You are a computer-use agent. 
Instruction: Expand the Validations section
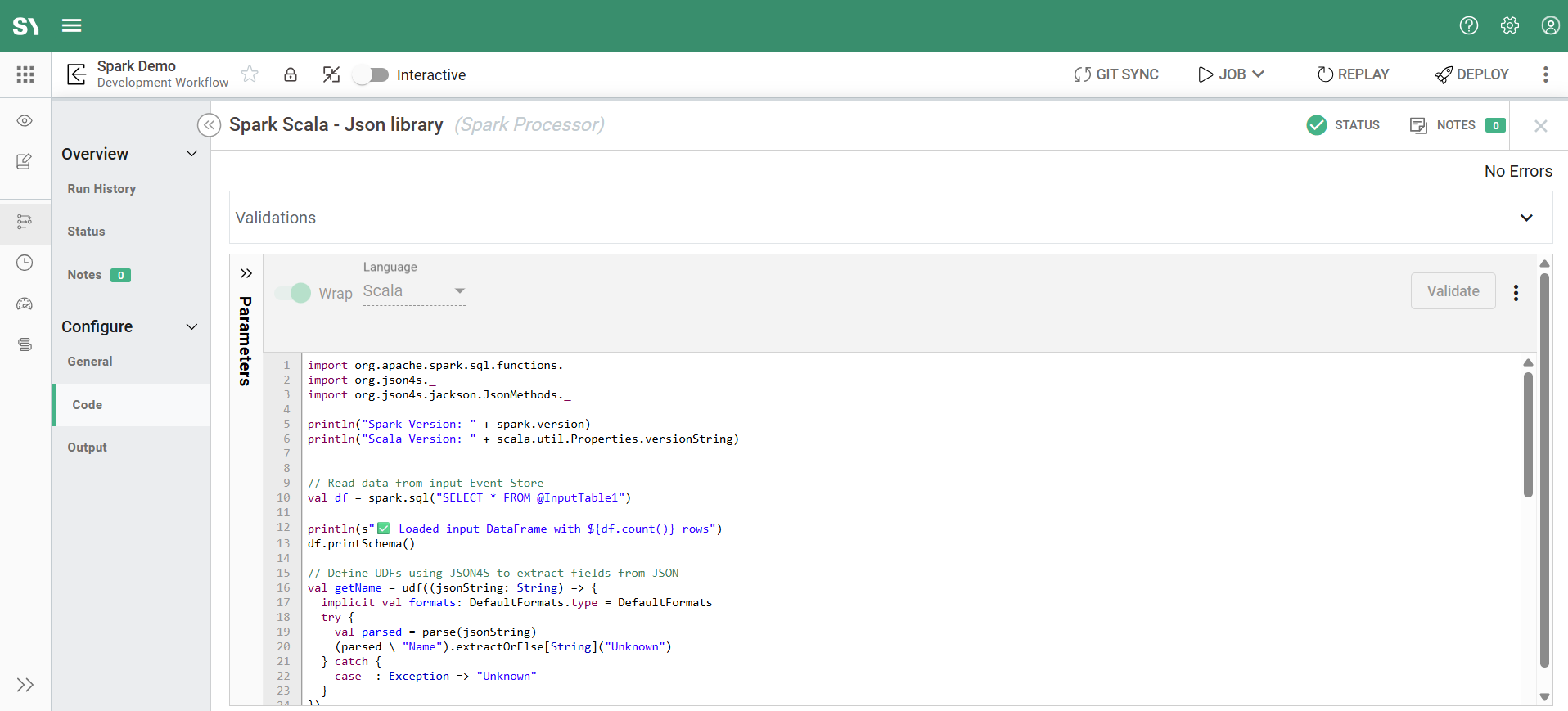[x=1525, y=218]
